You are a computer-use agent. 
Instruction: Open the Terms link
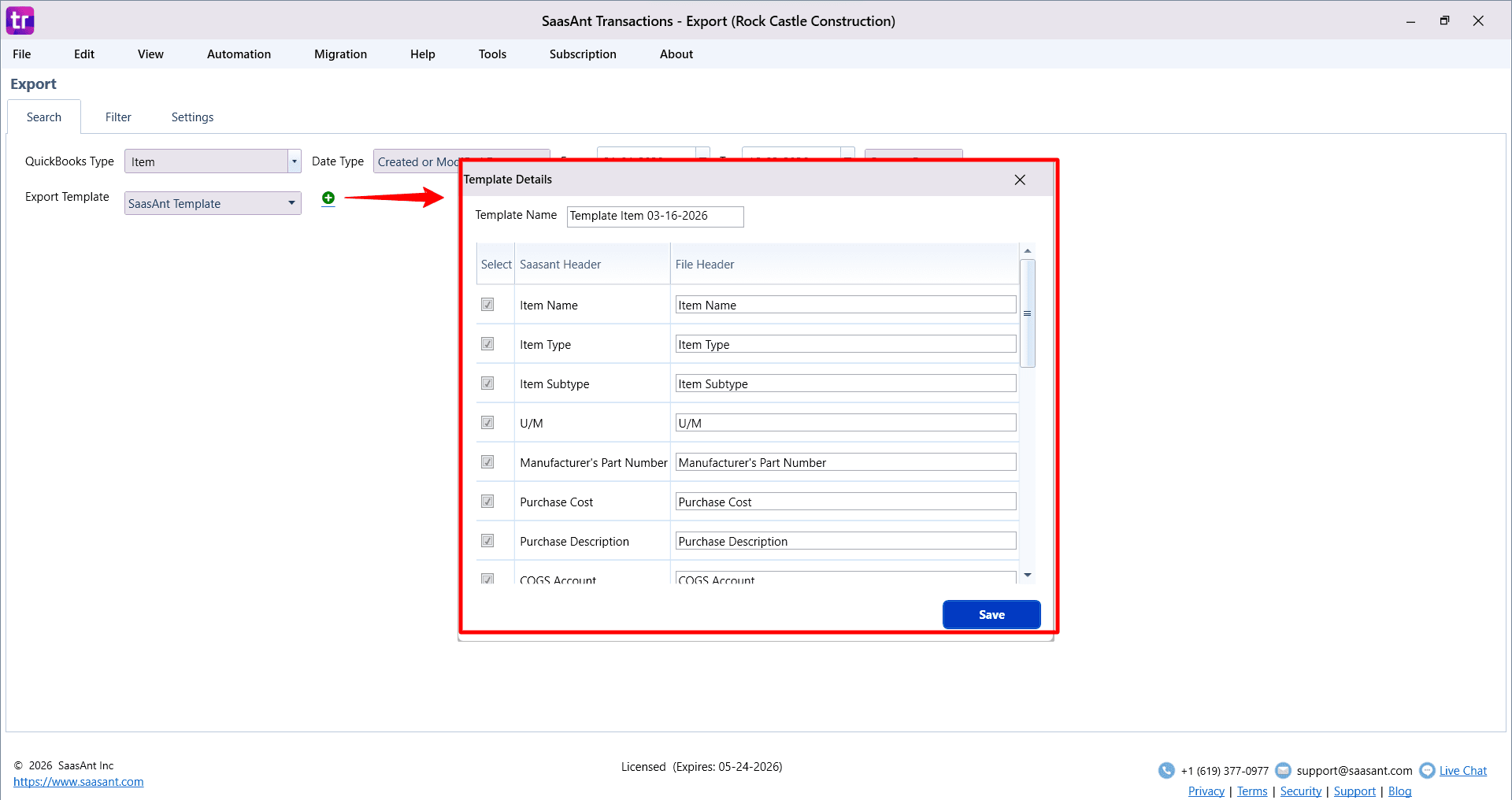(x=1252, y=791)
